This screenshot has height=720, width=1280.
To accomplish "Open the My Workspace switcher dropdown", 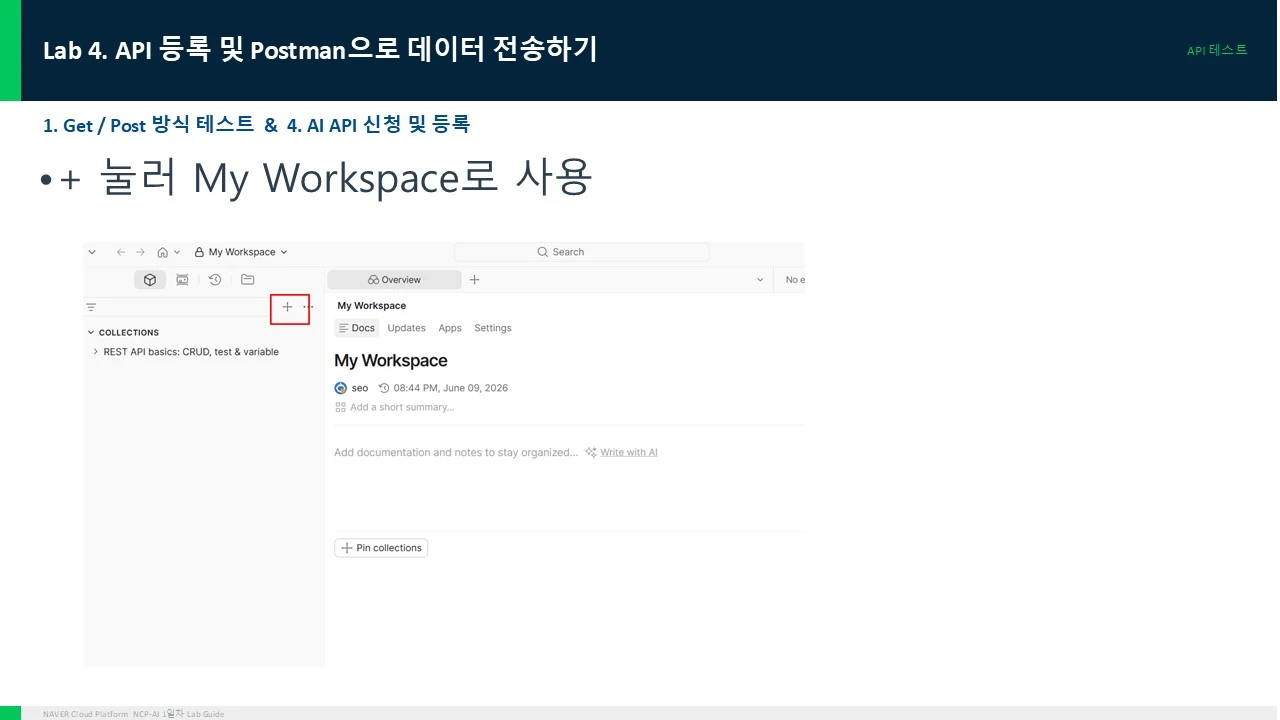I will click(241, 252).
